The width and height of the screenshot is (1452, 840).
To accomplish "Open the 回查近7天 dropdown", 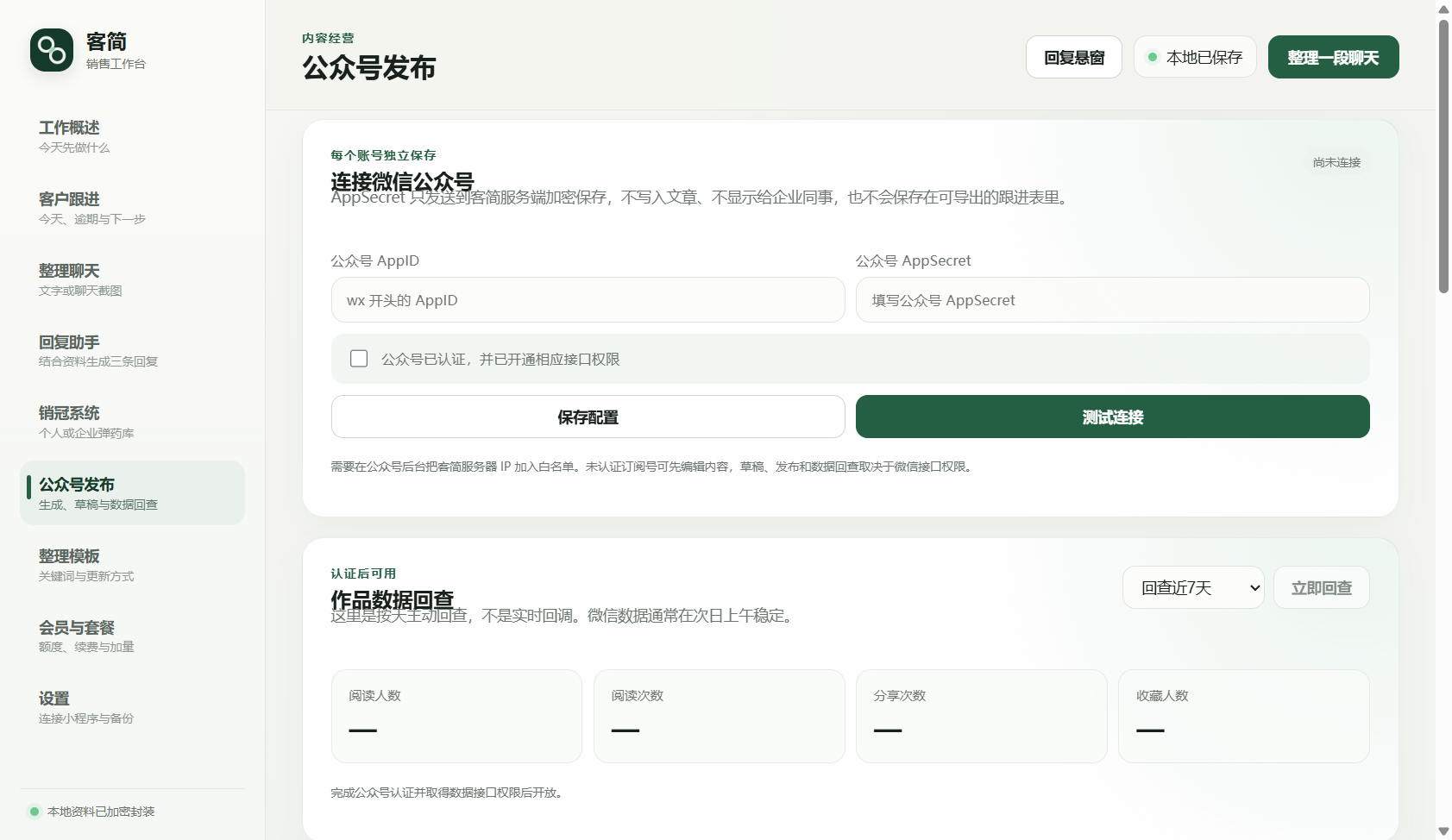I will point(1193,587).
